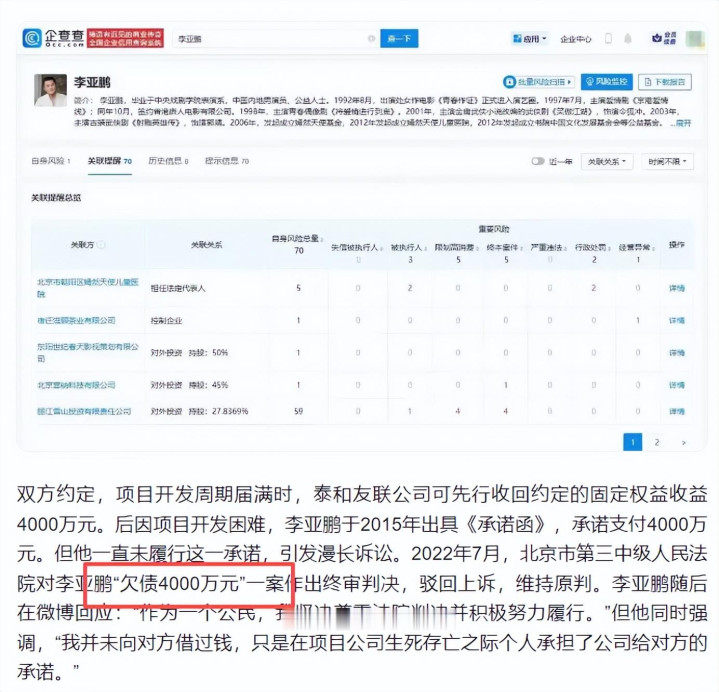This screenshot has height=692, width=719.
Task: Open 详情 for 持股 45% row
Action: pyautogui.click(x=677, y=385)
